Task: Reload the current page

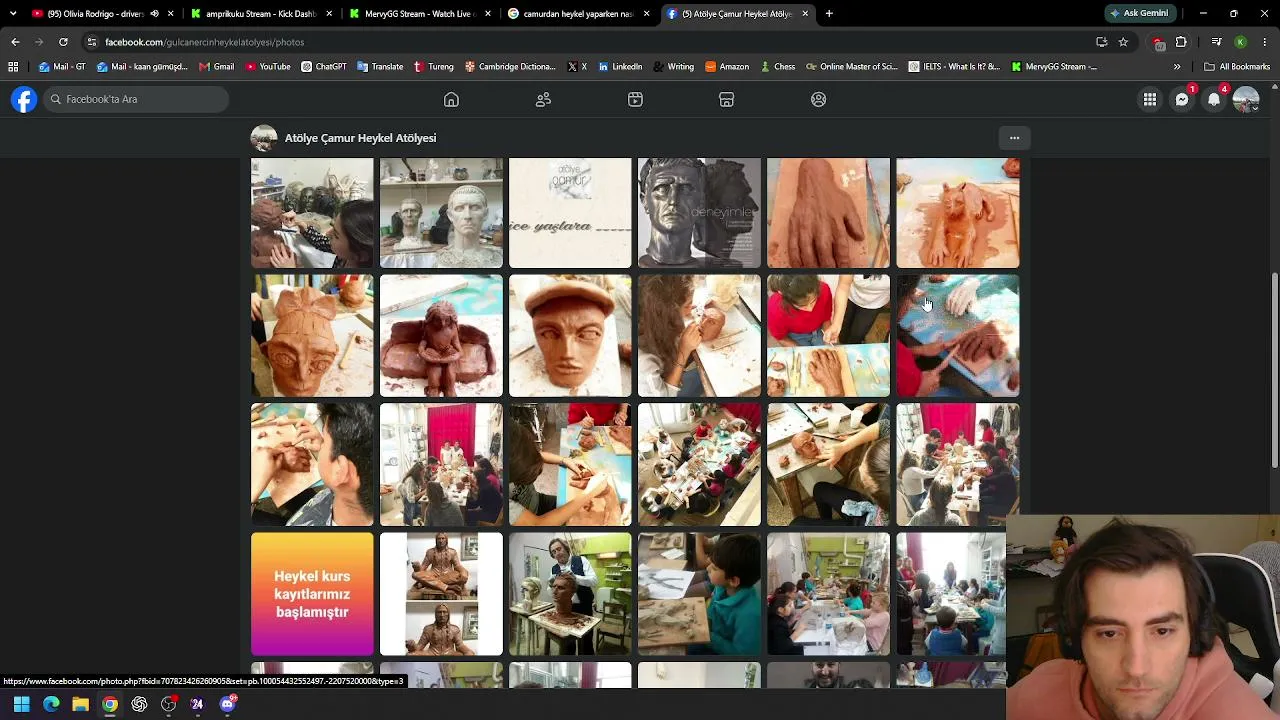Action: [63, 42]
